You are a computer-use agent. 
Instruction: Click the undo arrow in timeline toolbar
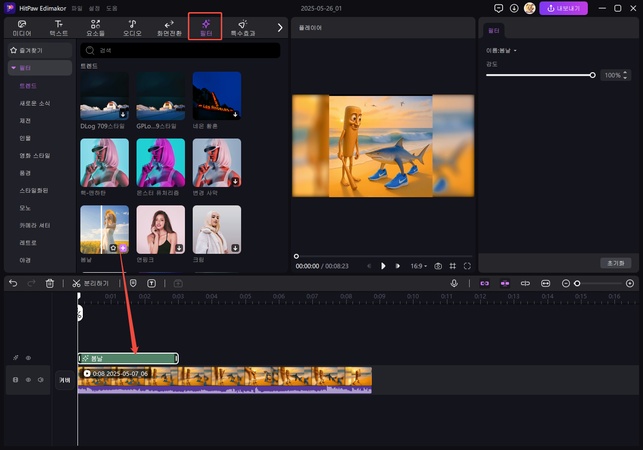click(13, 284)
